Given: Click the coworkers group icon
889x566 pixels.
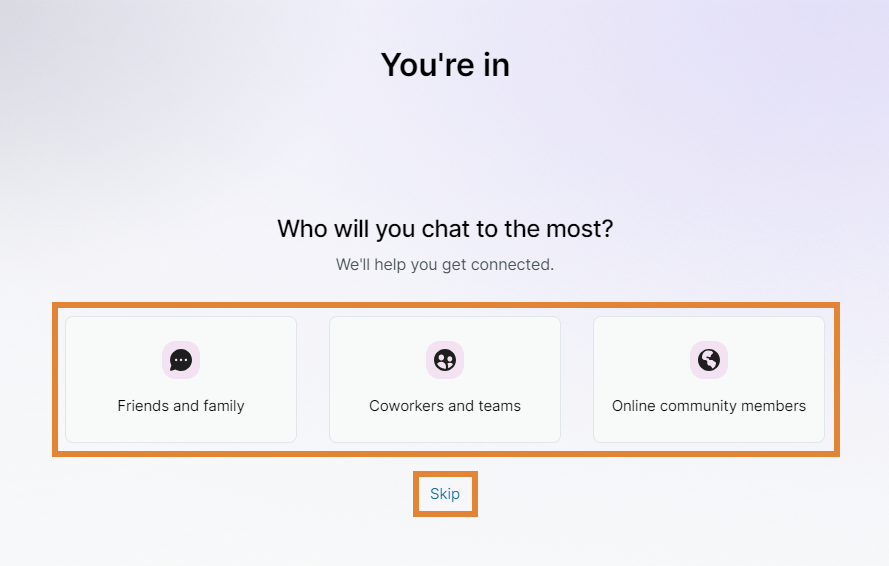Looking at the screenshot, I should point(445,360).
